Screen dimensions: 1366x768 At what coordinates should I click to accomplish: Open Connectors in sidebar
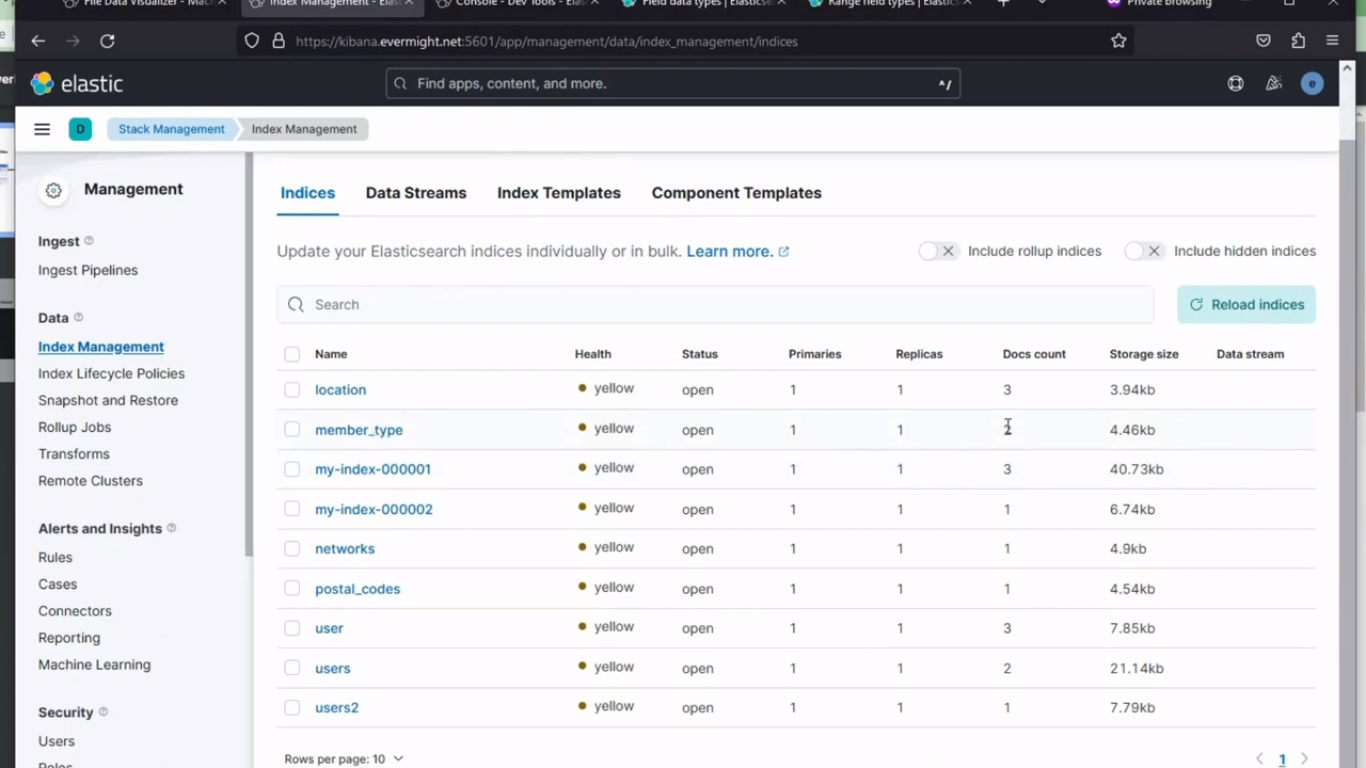75,611
